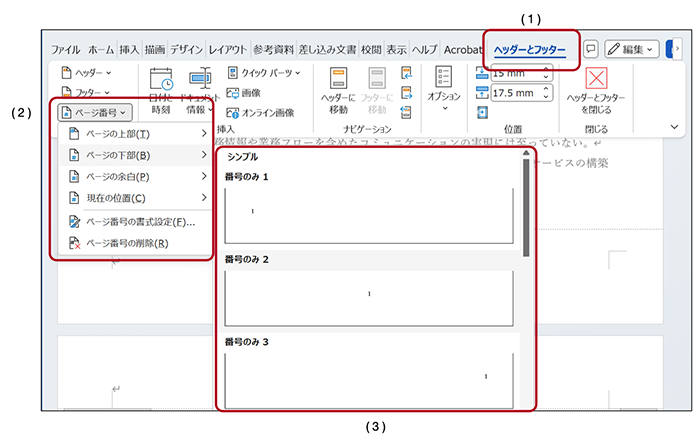Choose ページ番号の書式設定(F)...

click(x=136, y=222)
